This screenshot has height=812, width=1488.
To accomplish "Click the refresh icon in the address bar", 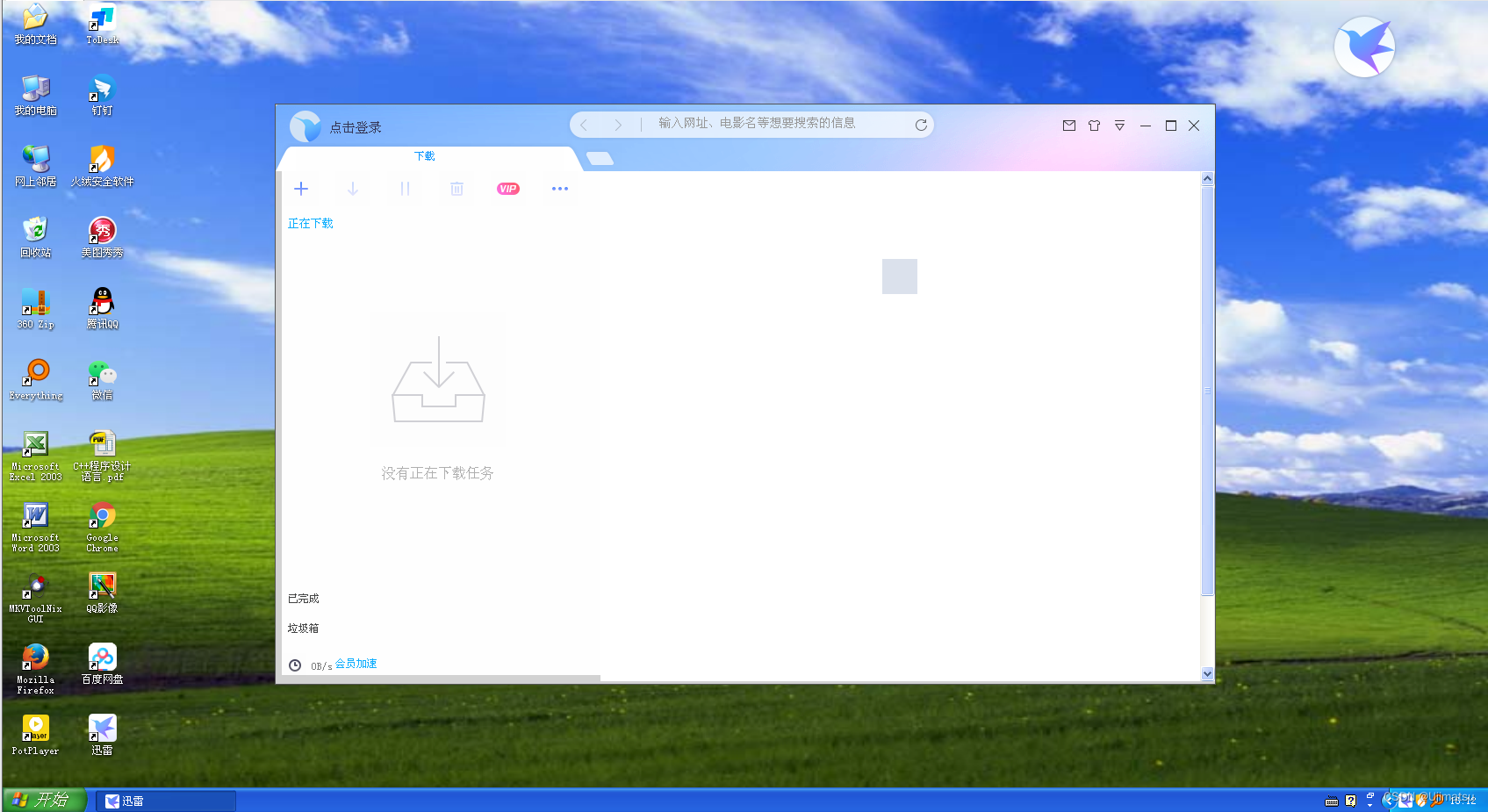I will (x=921, y=125).
